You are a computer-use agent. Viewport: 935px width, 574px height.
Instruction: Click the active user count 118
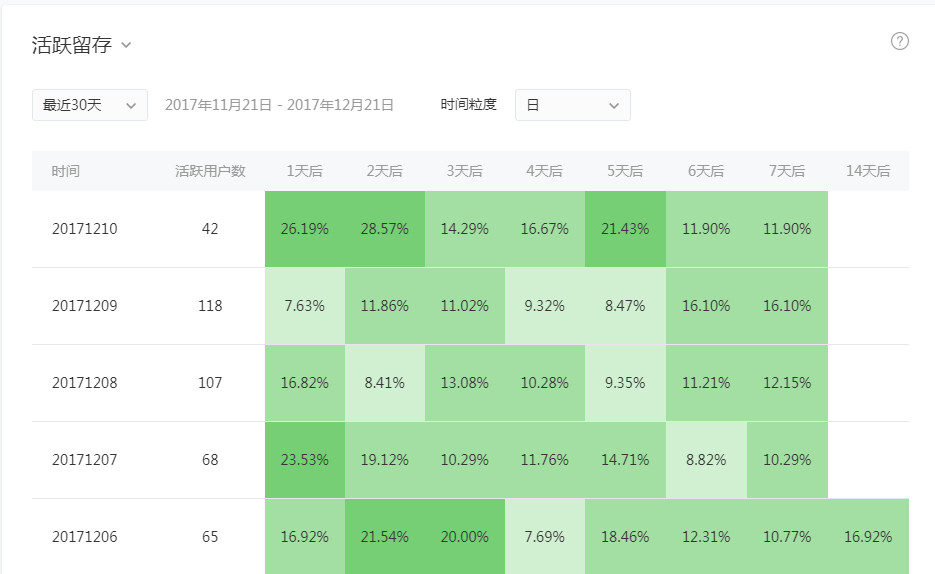pyautogui.click(x=210, y=306)
